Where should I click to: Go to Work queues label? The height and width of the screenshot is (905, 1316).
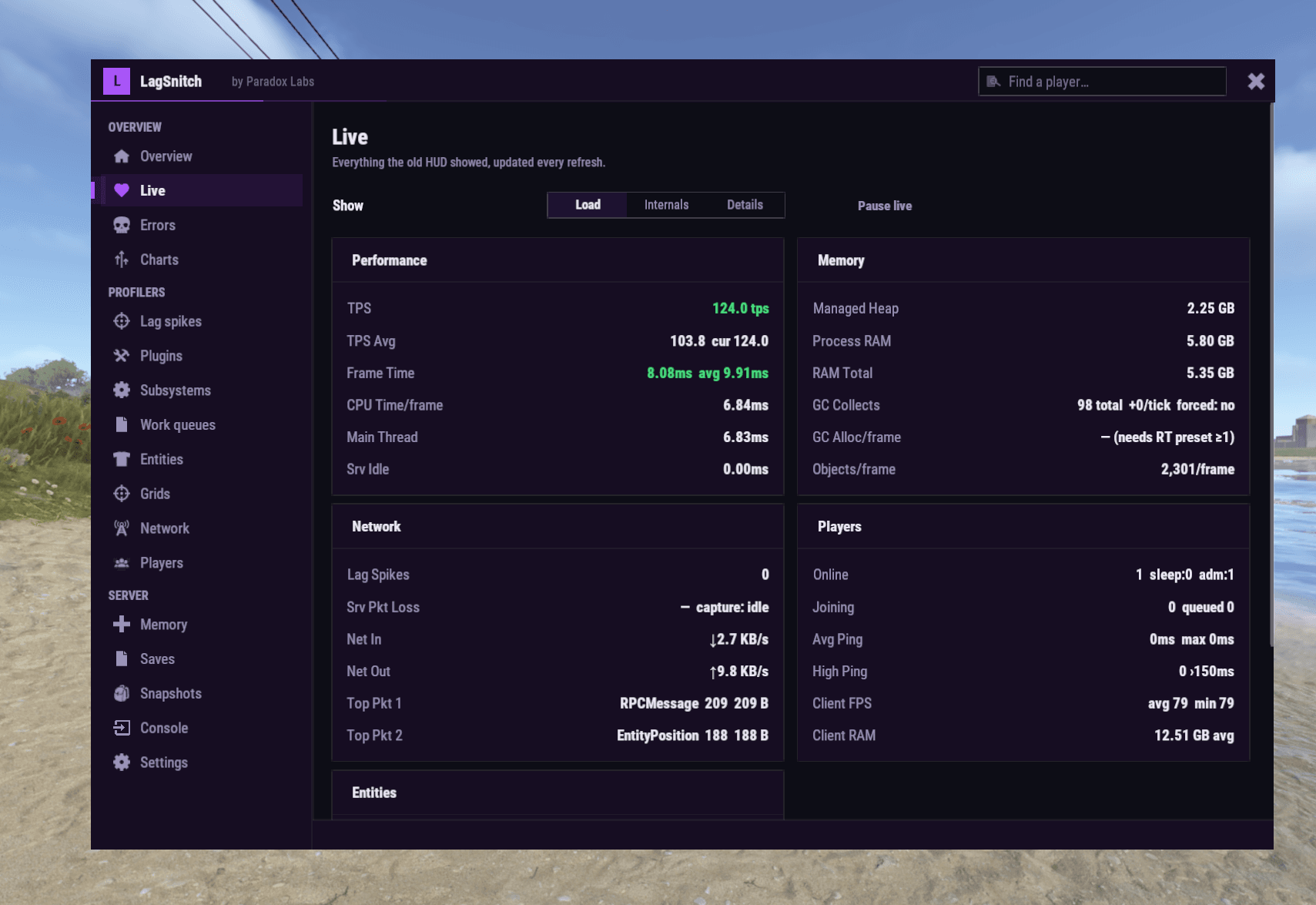coord(178,424)
